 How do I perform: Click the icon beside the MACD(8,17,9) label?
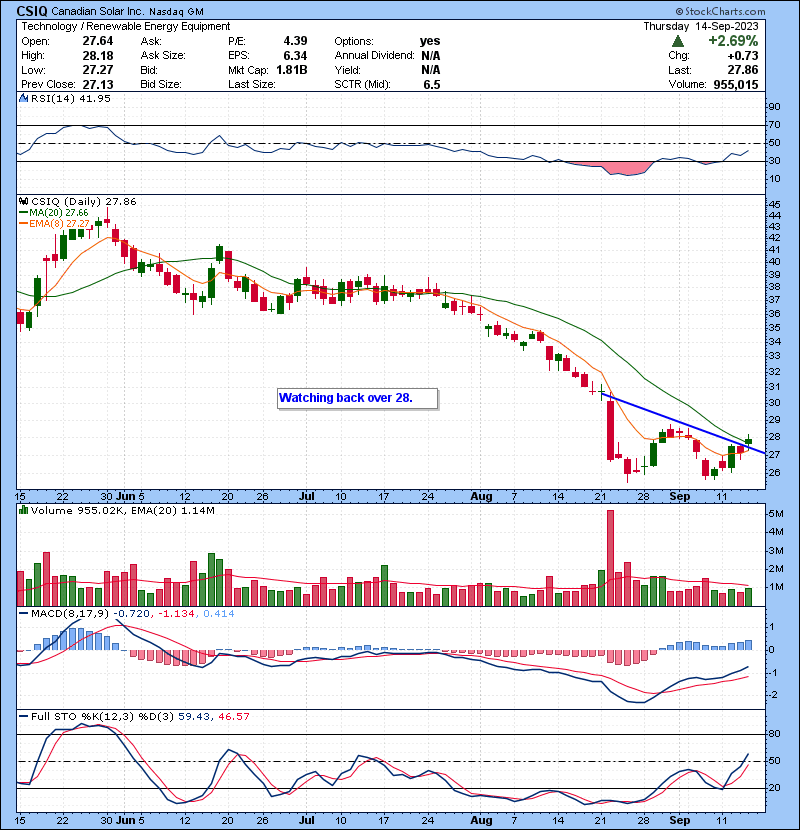pos(23,612)
